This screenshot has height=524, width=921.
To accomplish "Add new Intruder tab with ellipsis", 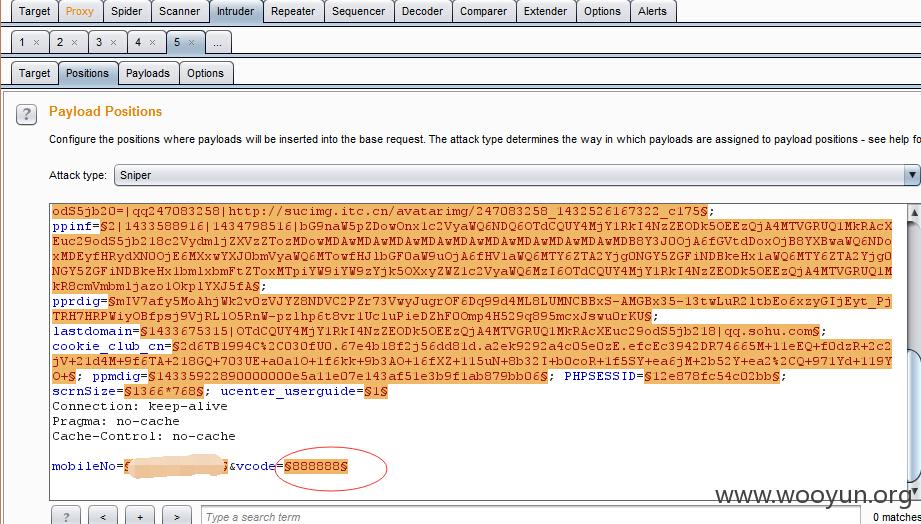I will click(x=218, y=42).
